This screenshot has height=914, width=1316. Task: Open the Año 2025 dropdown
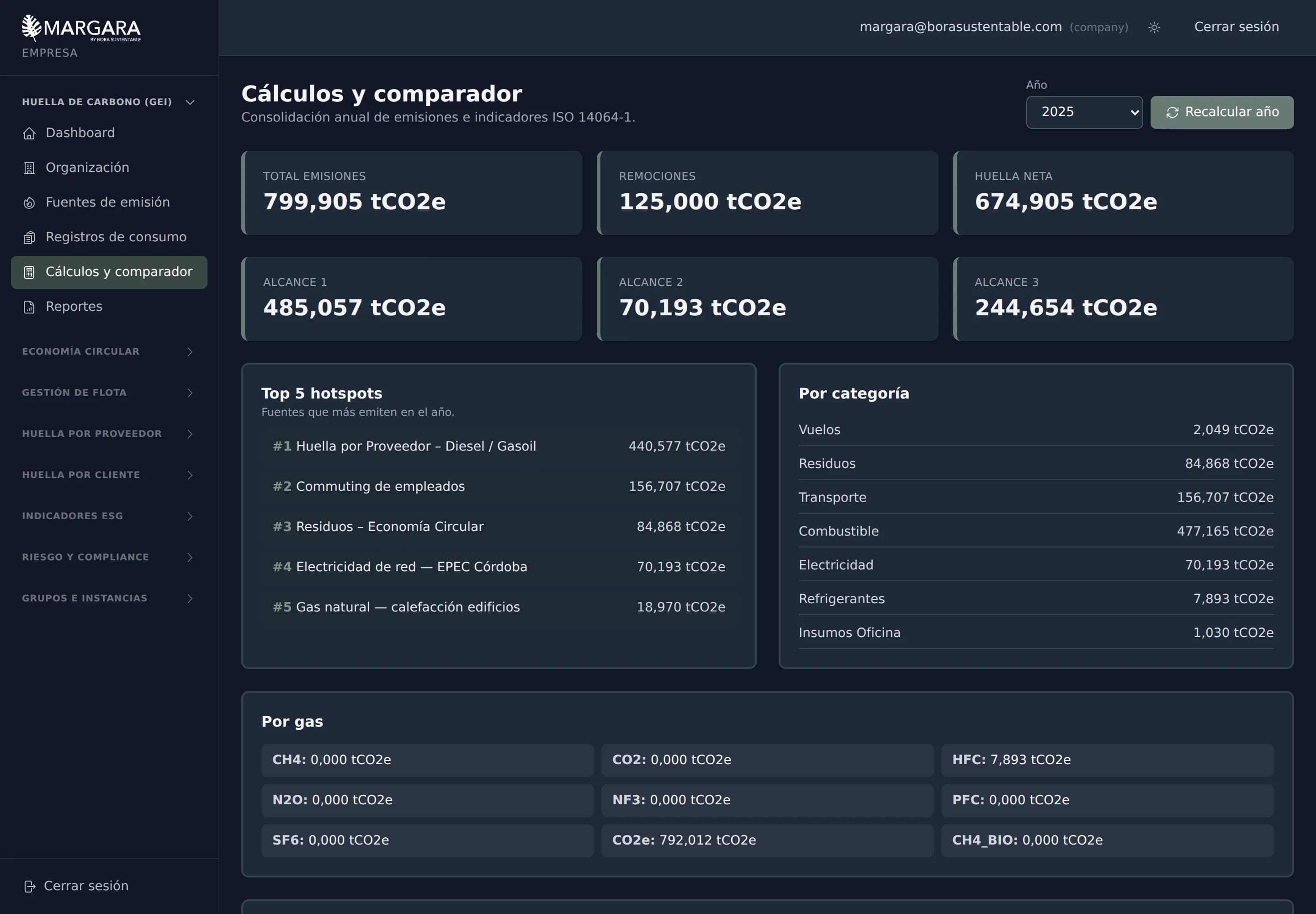1084,112
